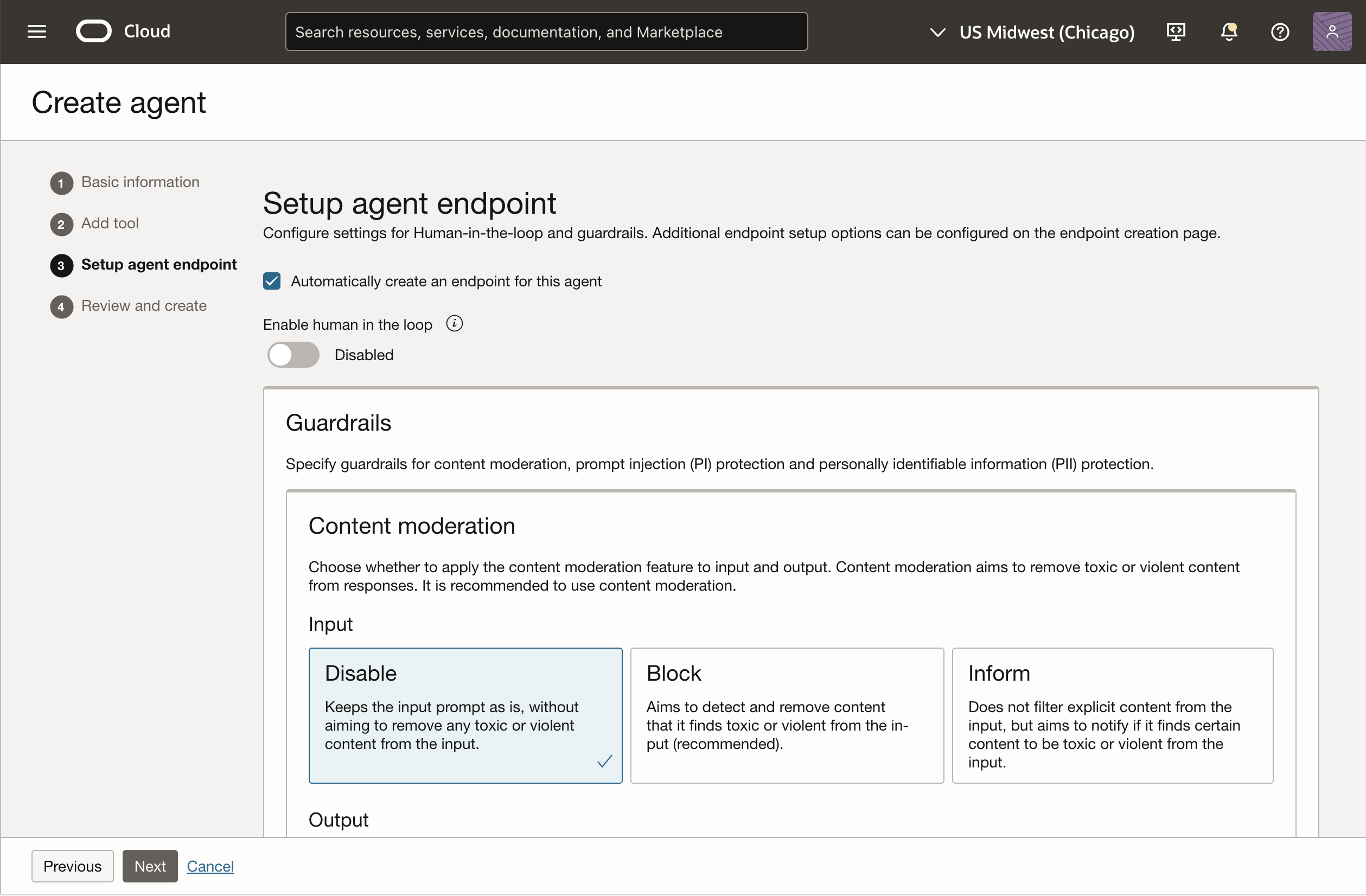Open the notifications bell
1366x896 pixels.
point(1228,31)
